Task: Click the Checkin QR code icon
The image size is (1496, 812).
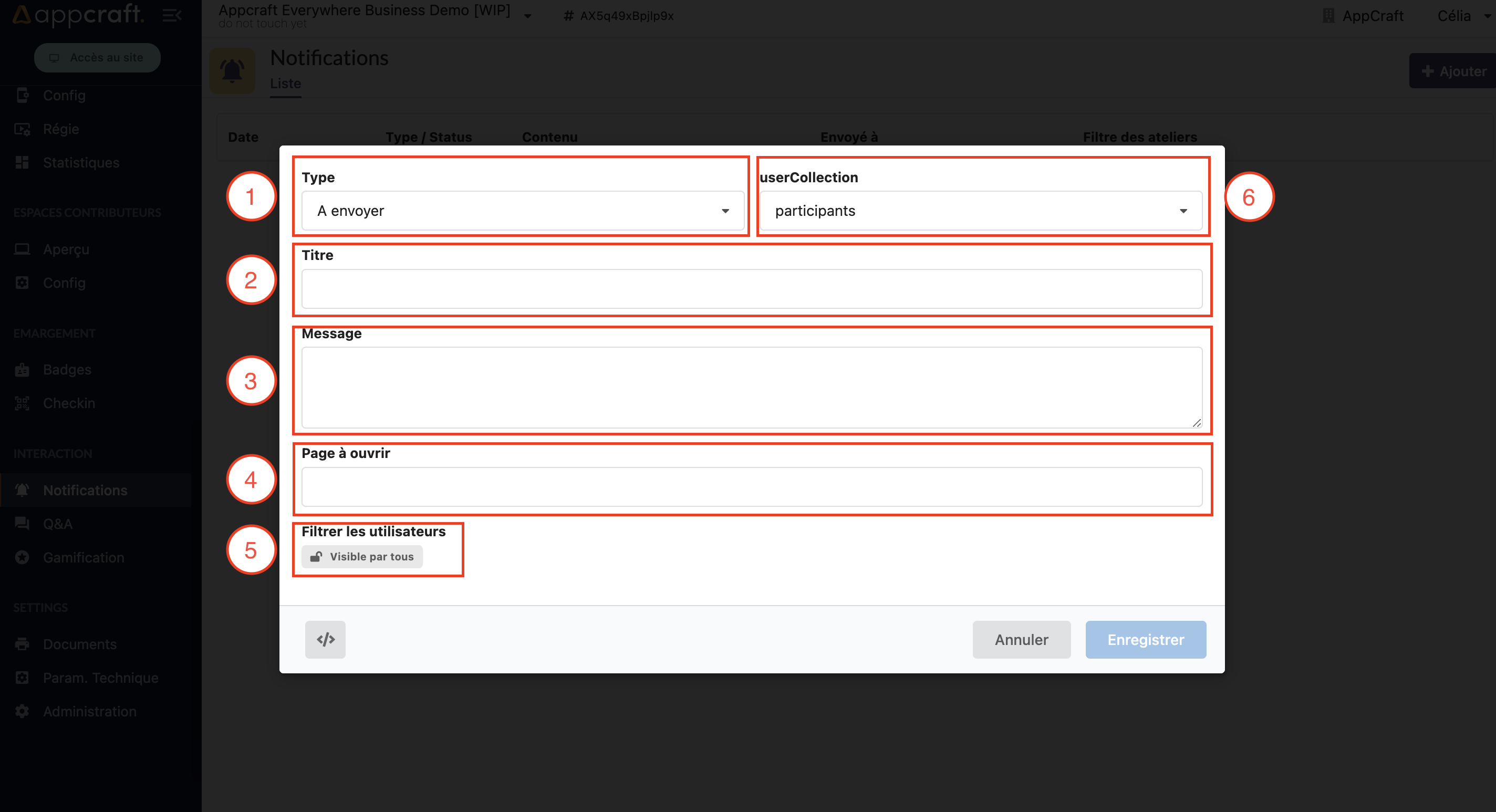Action: click(x=22, y=403)
